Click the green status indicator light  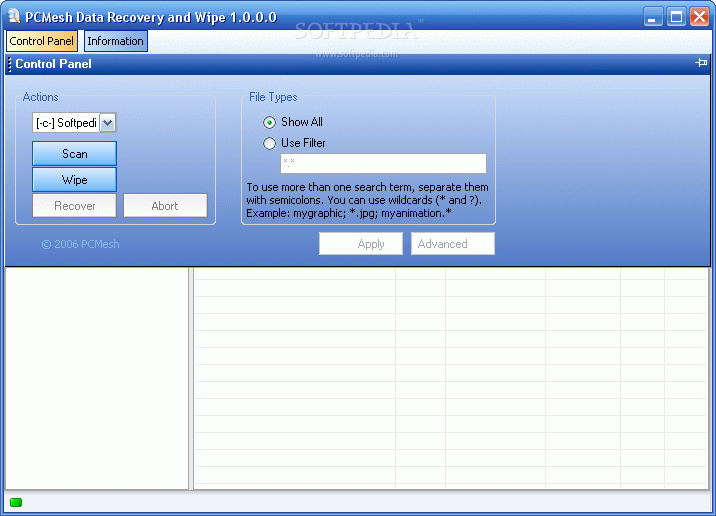[x=16, y=502]
